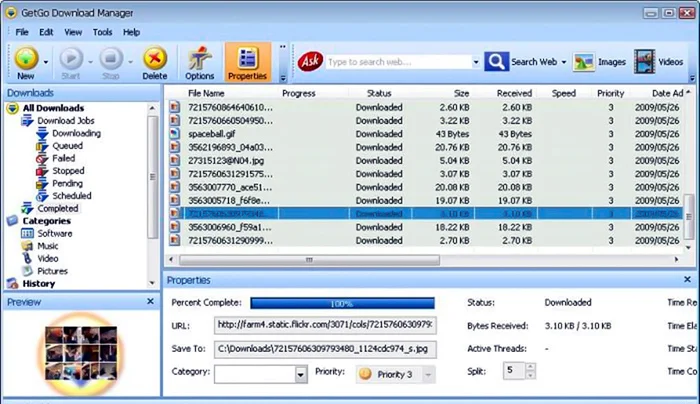Click the Images search icon
The image size is (700, 404).
tap(584, 62)
